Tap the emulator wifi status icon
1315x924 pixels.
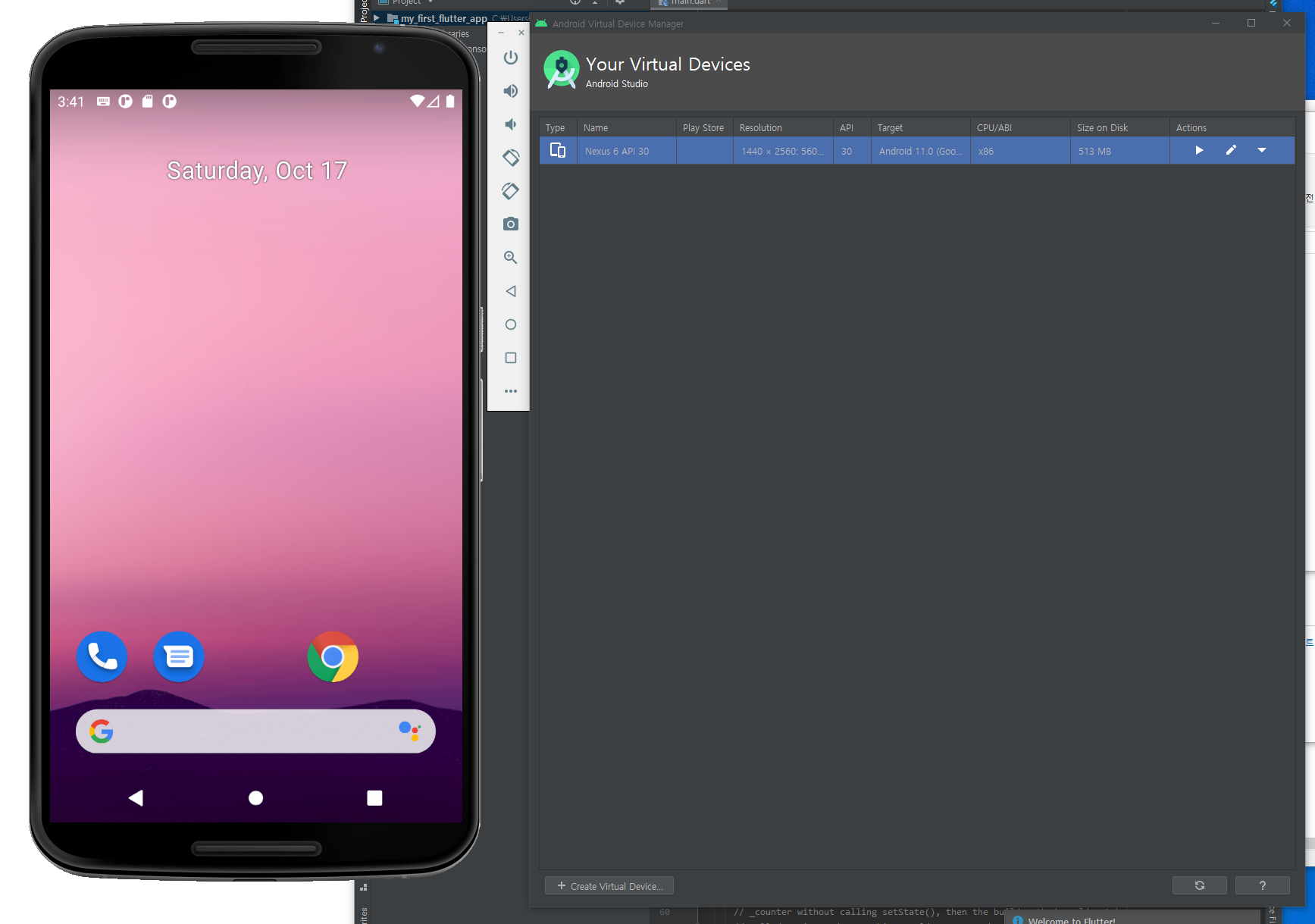click(417, 101)
